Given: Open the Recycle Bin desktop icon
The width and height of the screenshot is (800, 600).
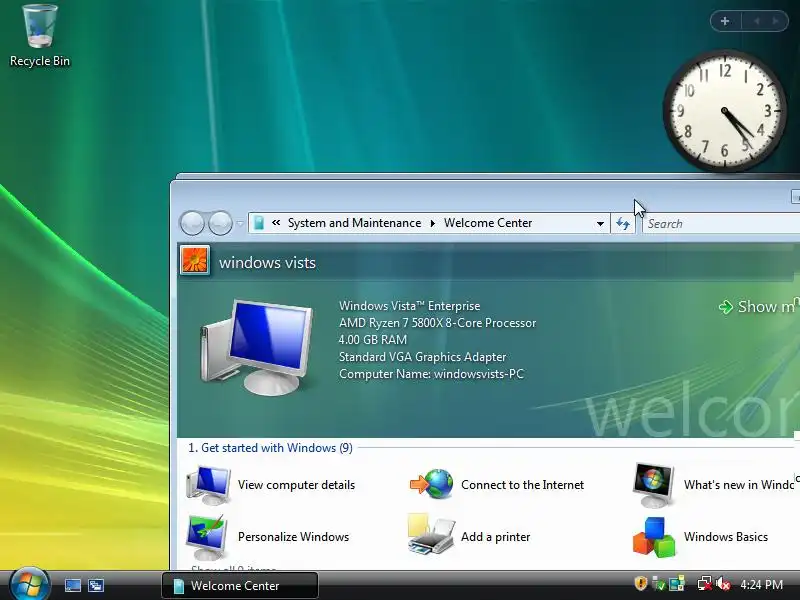Looking at the screenshot, I should (x=40, y=36).
